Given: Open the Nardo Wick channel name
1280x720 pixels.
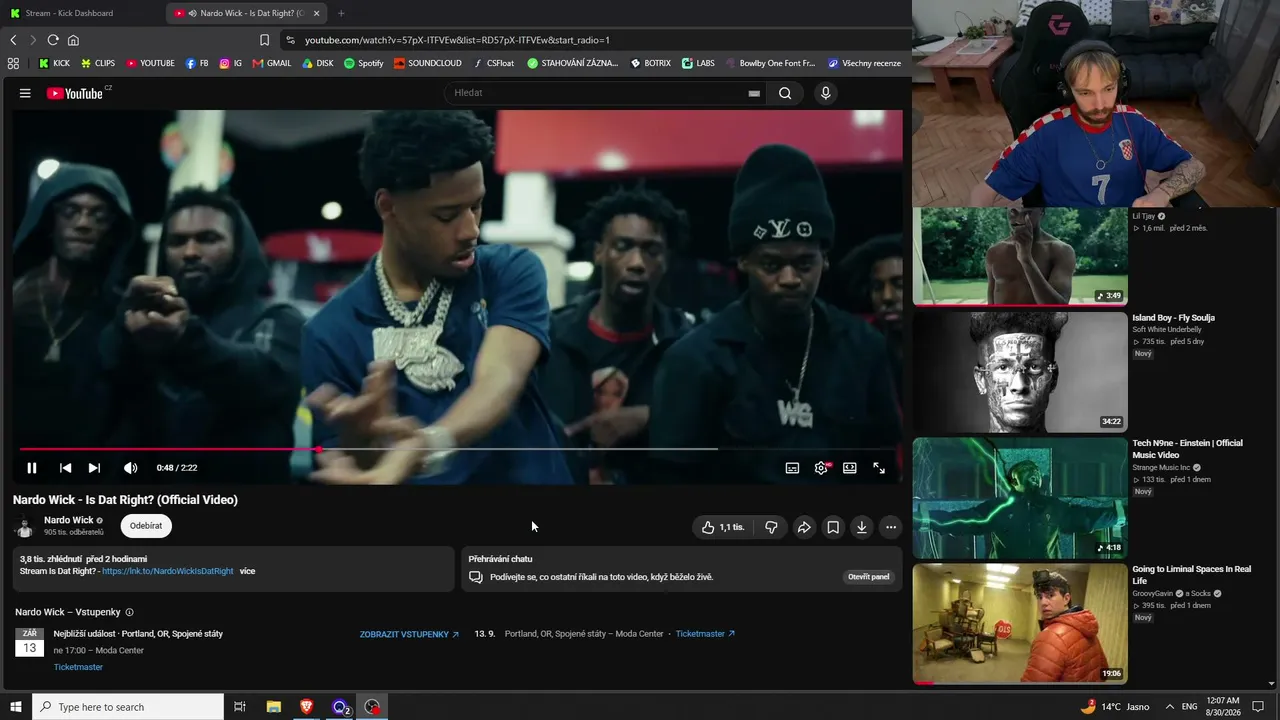Looking at the screenshot, I should pos(69,520).
